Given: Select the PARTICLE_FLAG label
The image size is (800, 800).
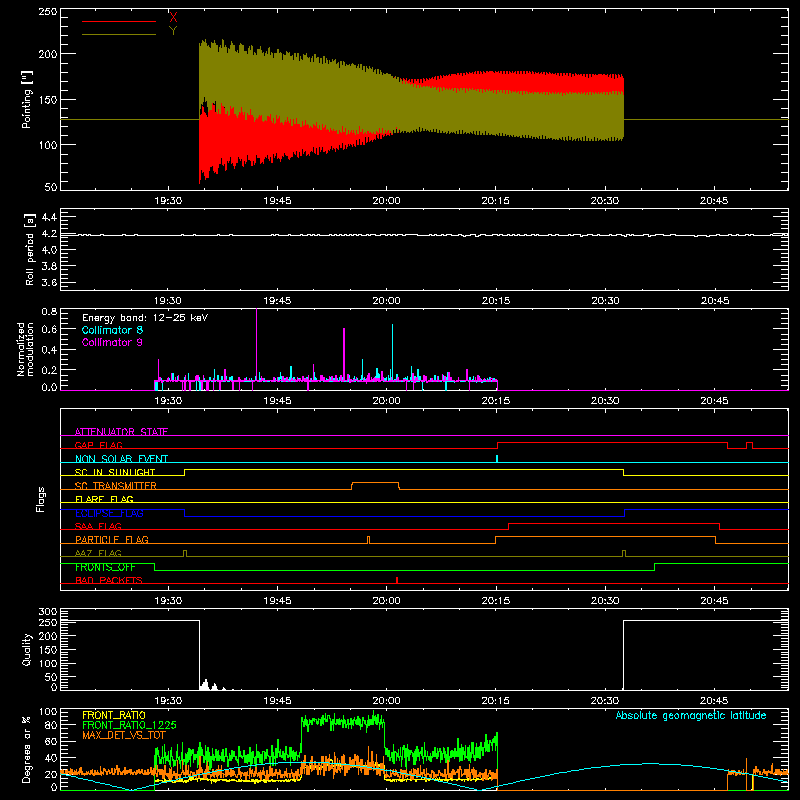Looking at the screenshot, I should (x=112, y=539).
